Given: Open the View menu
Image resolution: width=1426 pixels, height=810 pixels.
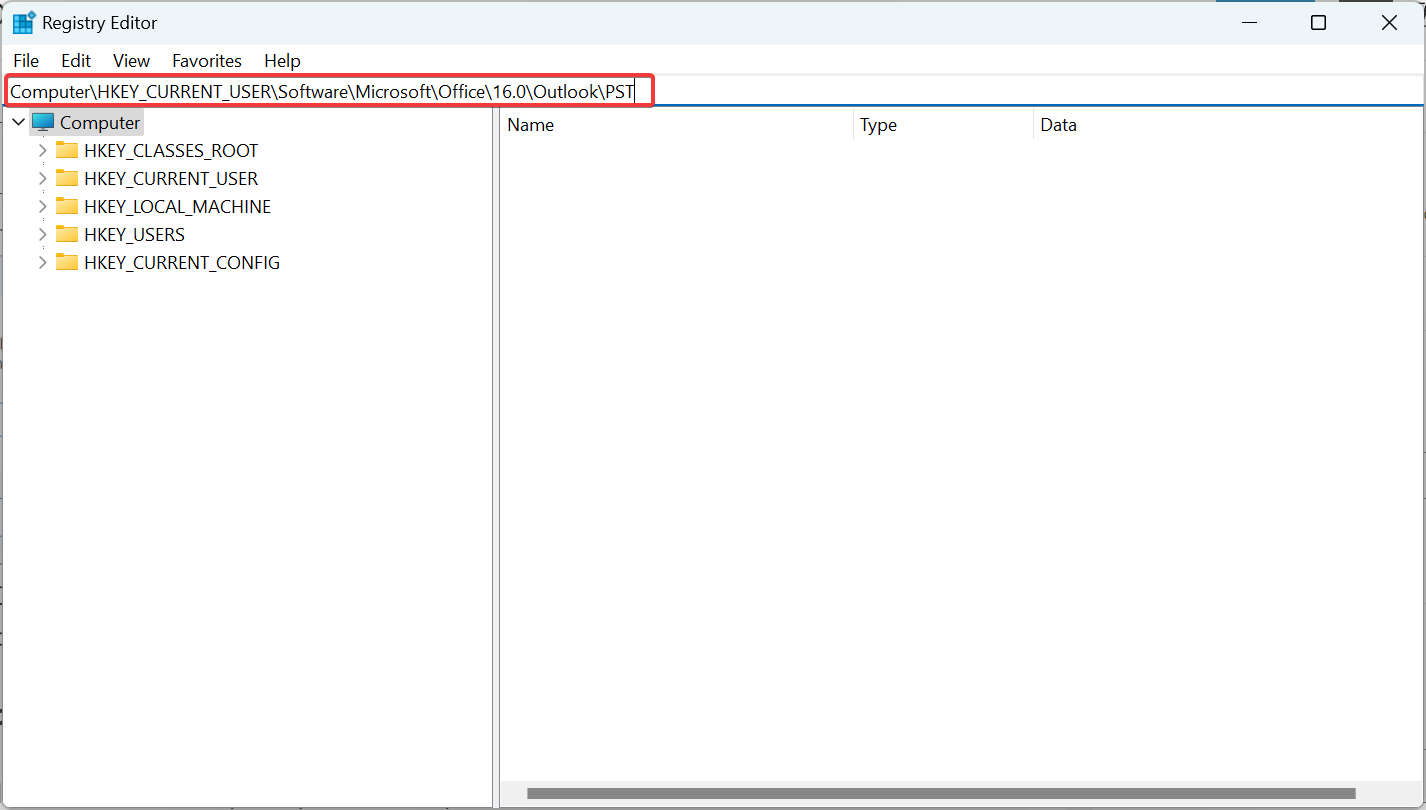Looking at the screenshot, I should point(131,61).
